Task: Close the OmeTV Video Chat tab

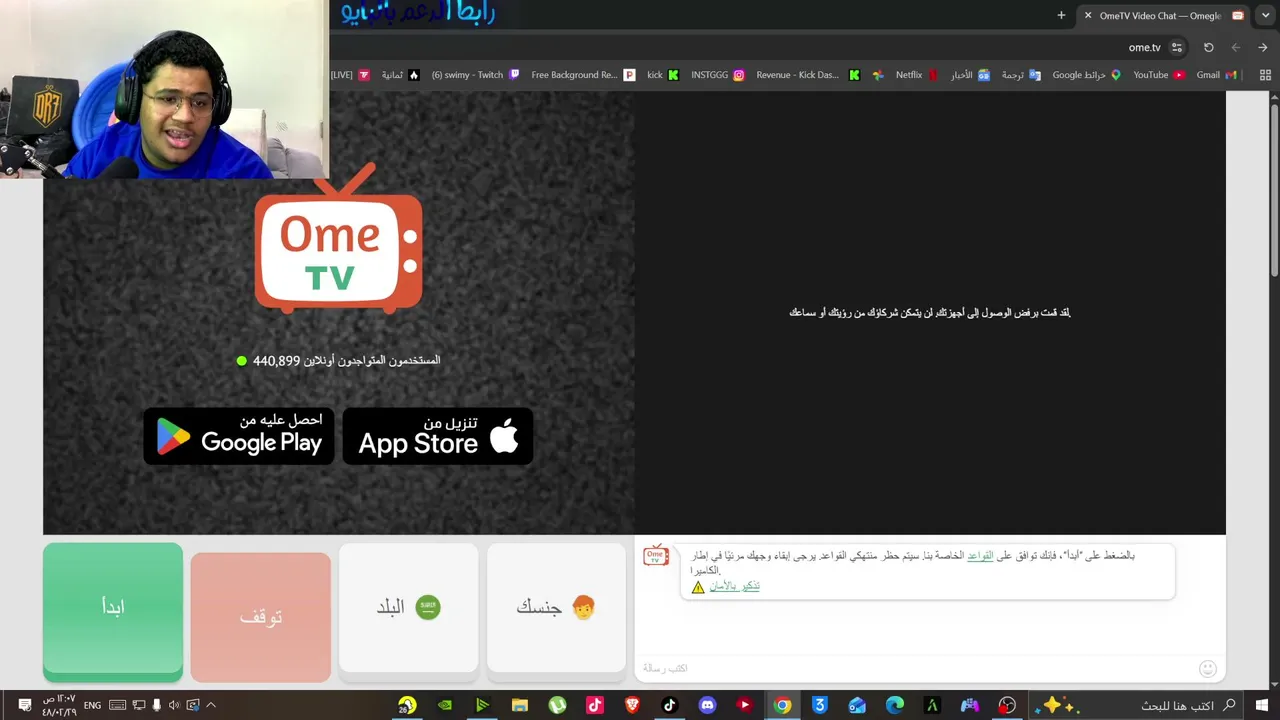Action: click(x=1088, y=15)
